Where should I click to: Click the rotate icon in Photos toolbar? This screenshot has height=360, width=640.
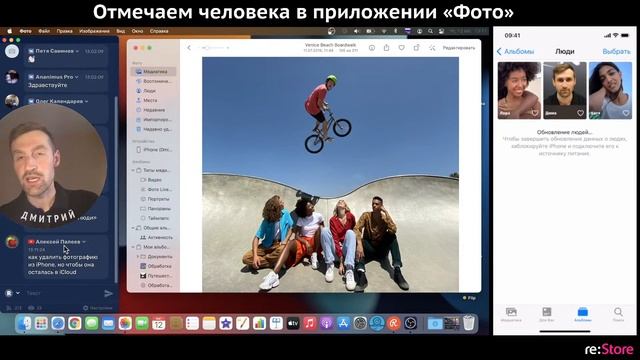tap(416, 47)
